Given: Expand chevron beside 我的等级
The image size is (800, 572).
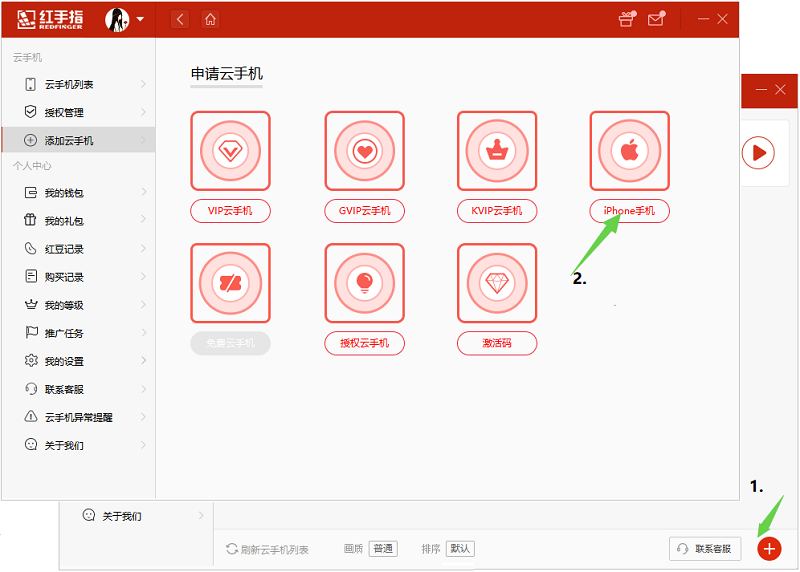Looking at the screenshot, I should [143, 305].
